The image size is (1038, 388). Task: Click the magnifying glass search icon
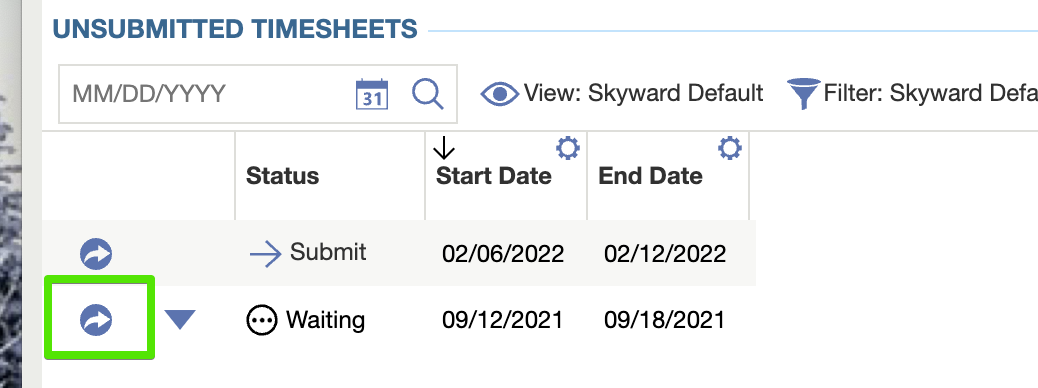click(x=428, y=94)
